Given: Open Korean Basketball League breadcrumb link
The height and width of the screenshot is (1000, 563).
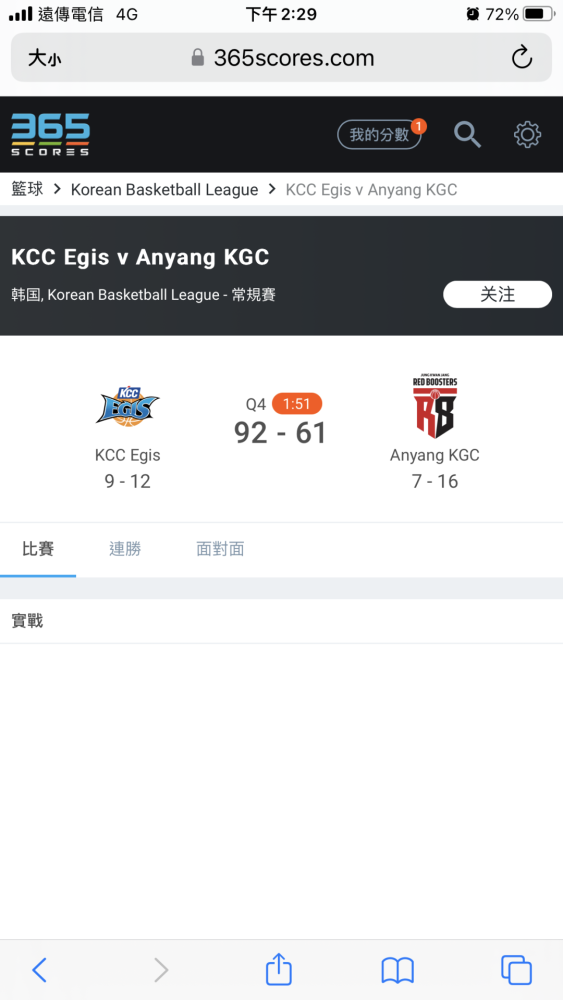Looking at the screenshot, I should (x=165, y=189).
